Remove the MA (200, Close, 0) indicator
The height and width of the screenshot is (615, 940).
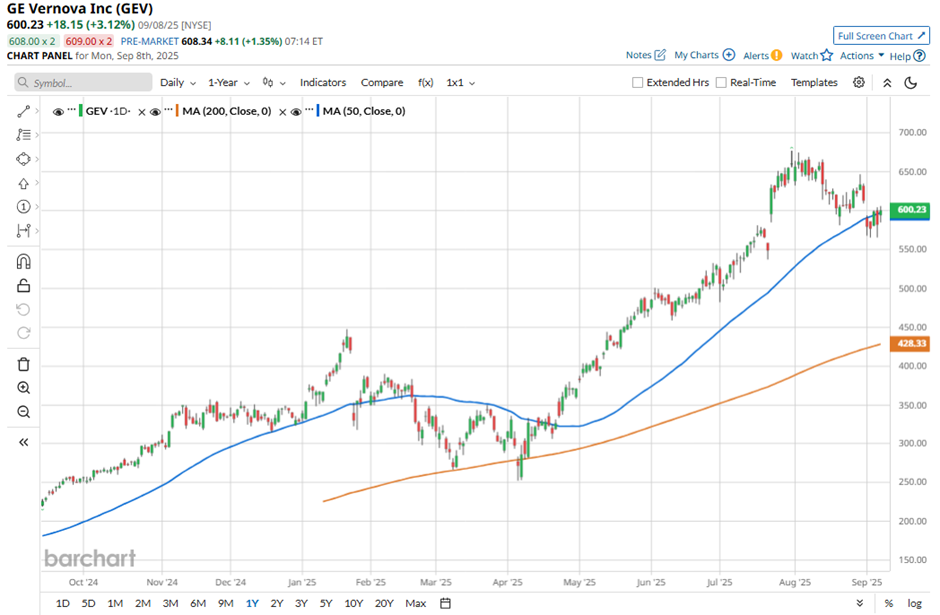click(x=282, y=111)
